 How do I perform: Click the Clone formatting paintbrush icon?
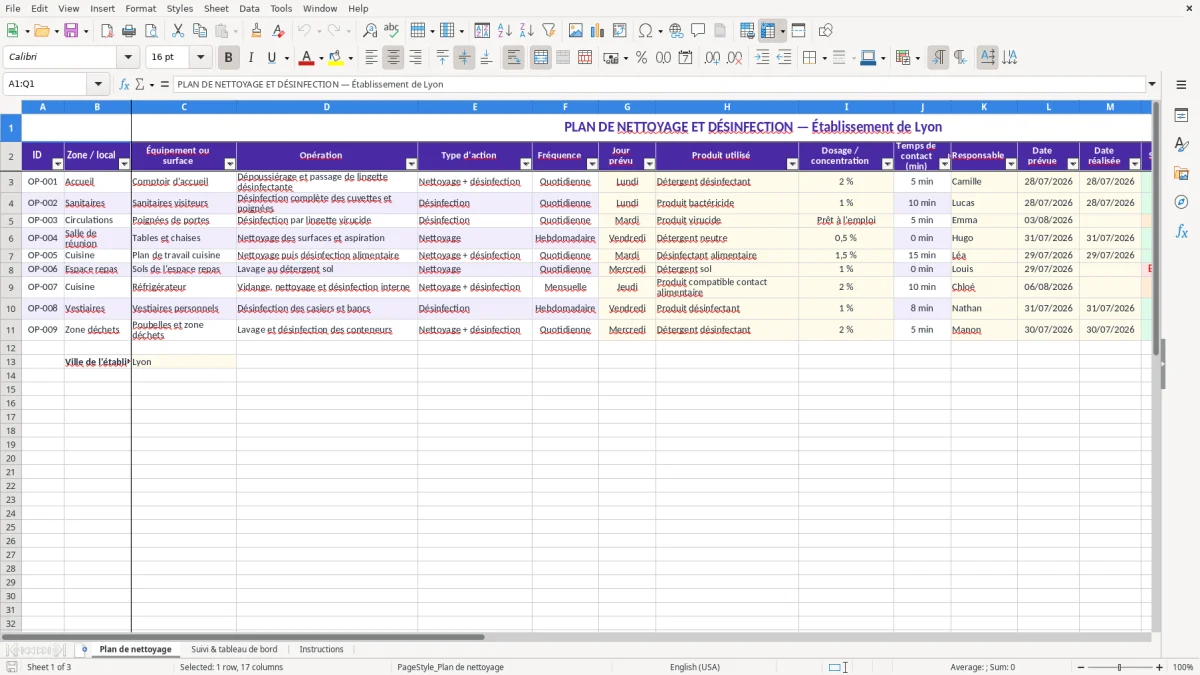(256, 31)
